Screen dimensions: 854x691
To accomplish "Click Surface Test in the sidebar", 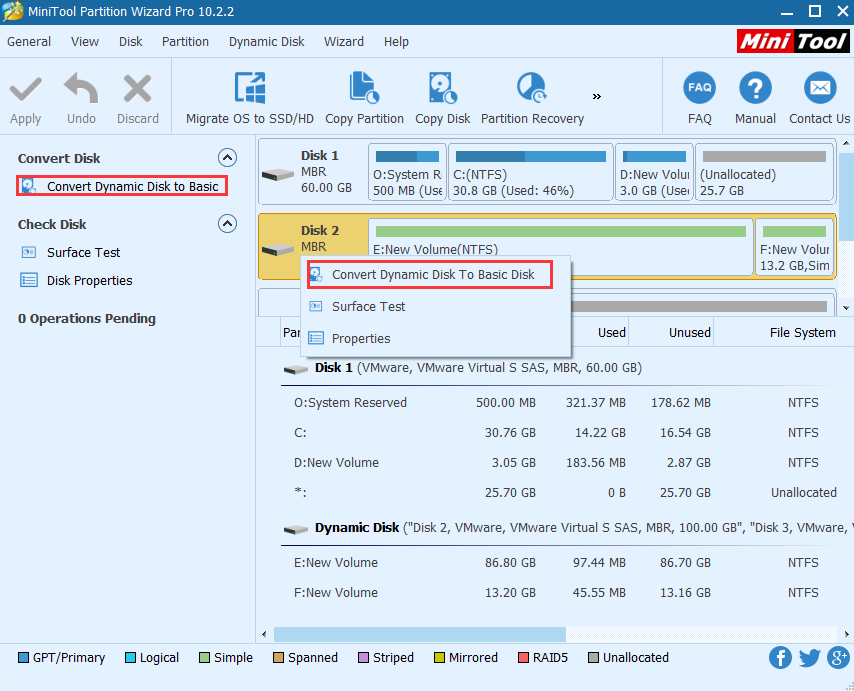I will (x=83, y=253).
